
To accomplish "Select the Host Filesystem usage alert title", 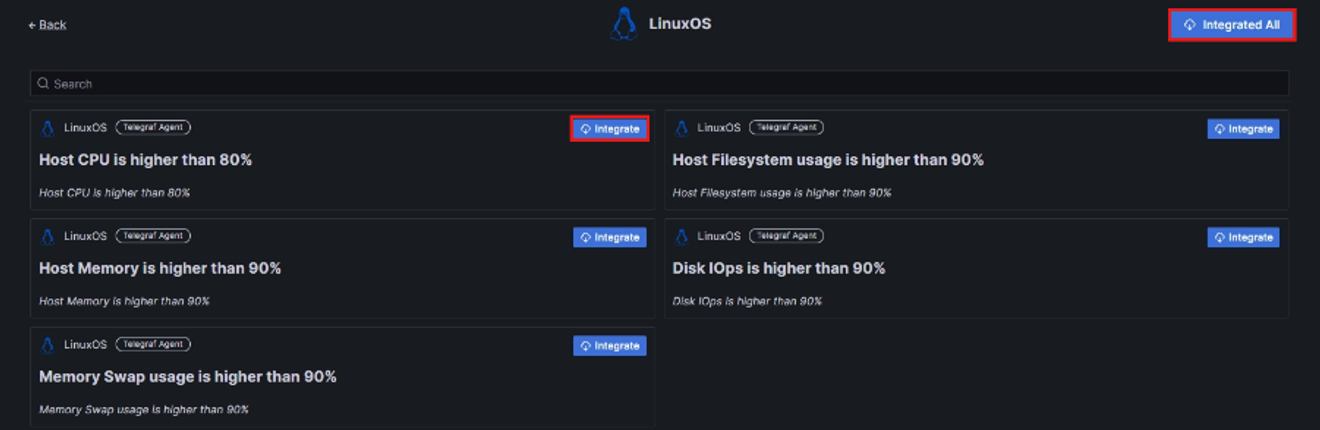I will point(828,160).
